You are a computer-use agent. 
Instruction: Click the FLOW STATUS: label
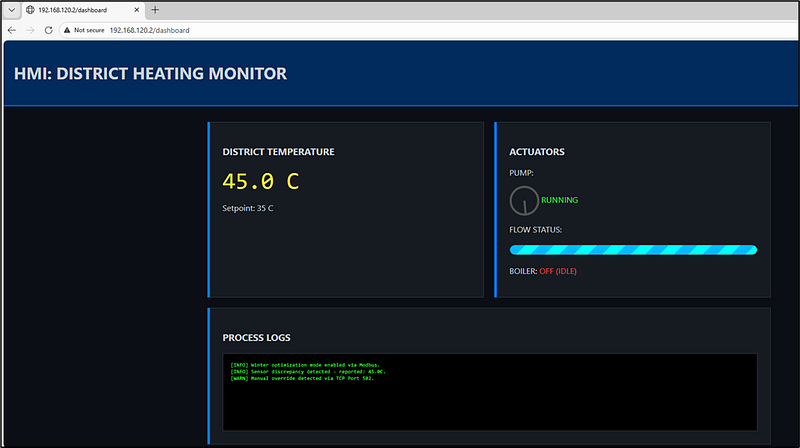pyautogui.click(x=535, y=230)
